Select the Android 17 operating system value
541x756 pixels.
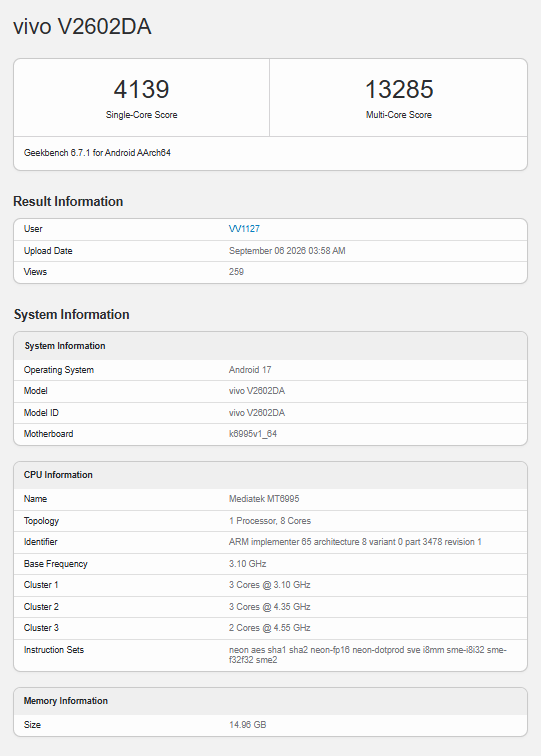tap(250, 370)
